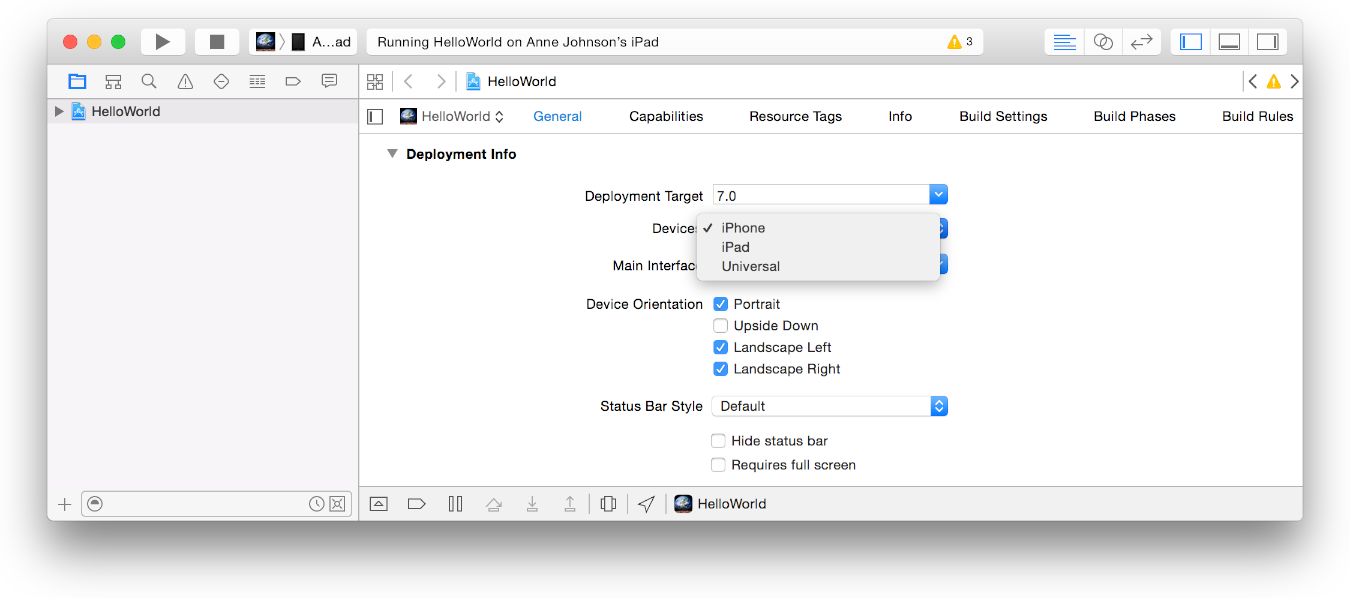Screen dimensions: 1350x598
Task: Enable Upside Down orientation
Action: pyautogui.click(x=720, y=326)
